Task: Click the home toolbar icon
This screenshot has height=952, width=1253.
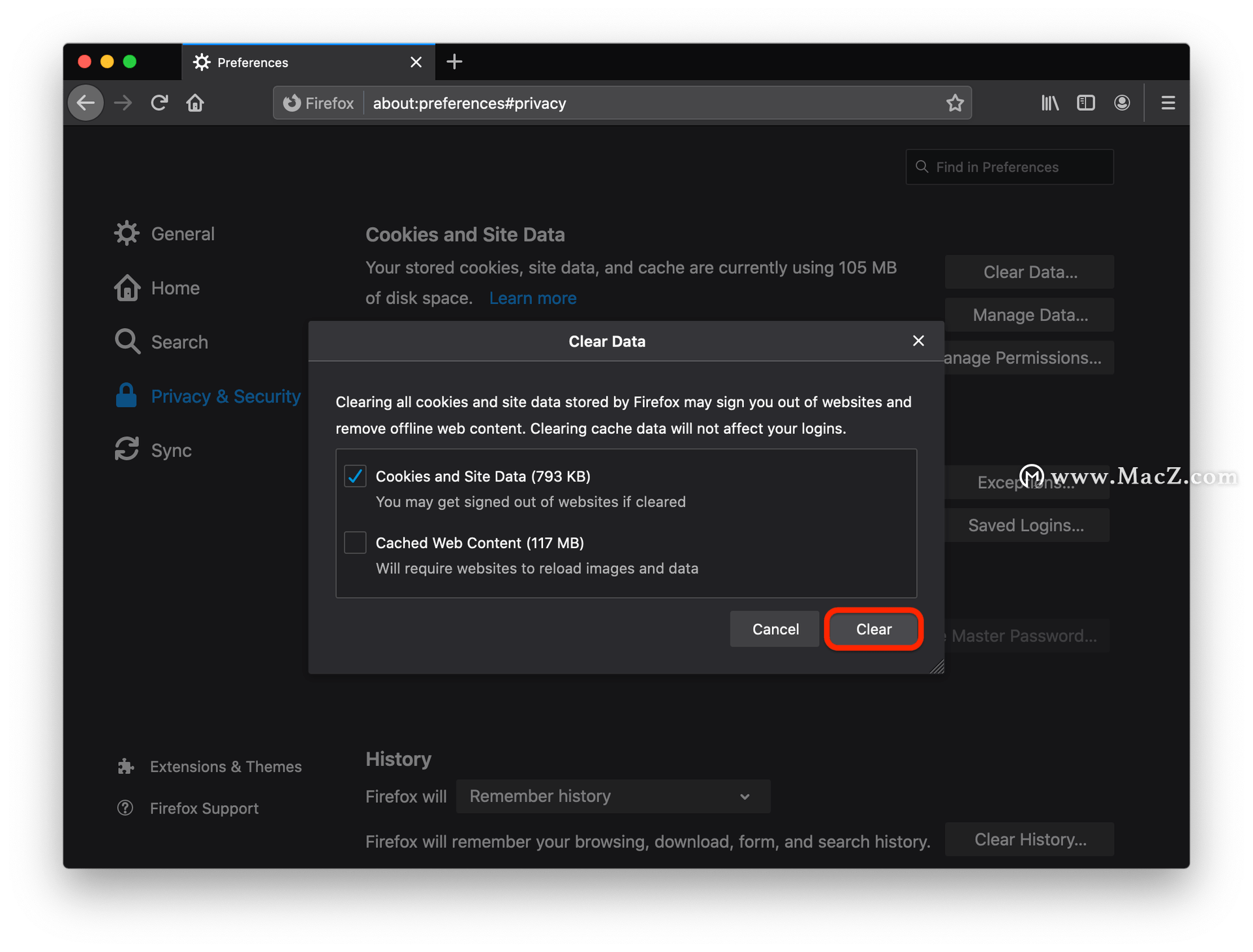Action: click(x=195, y=103)
